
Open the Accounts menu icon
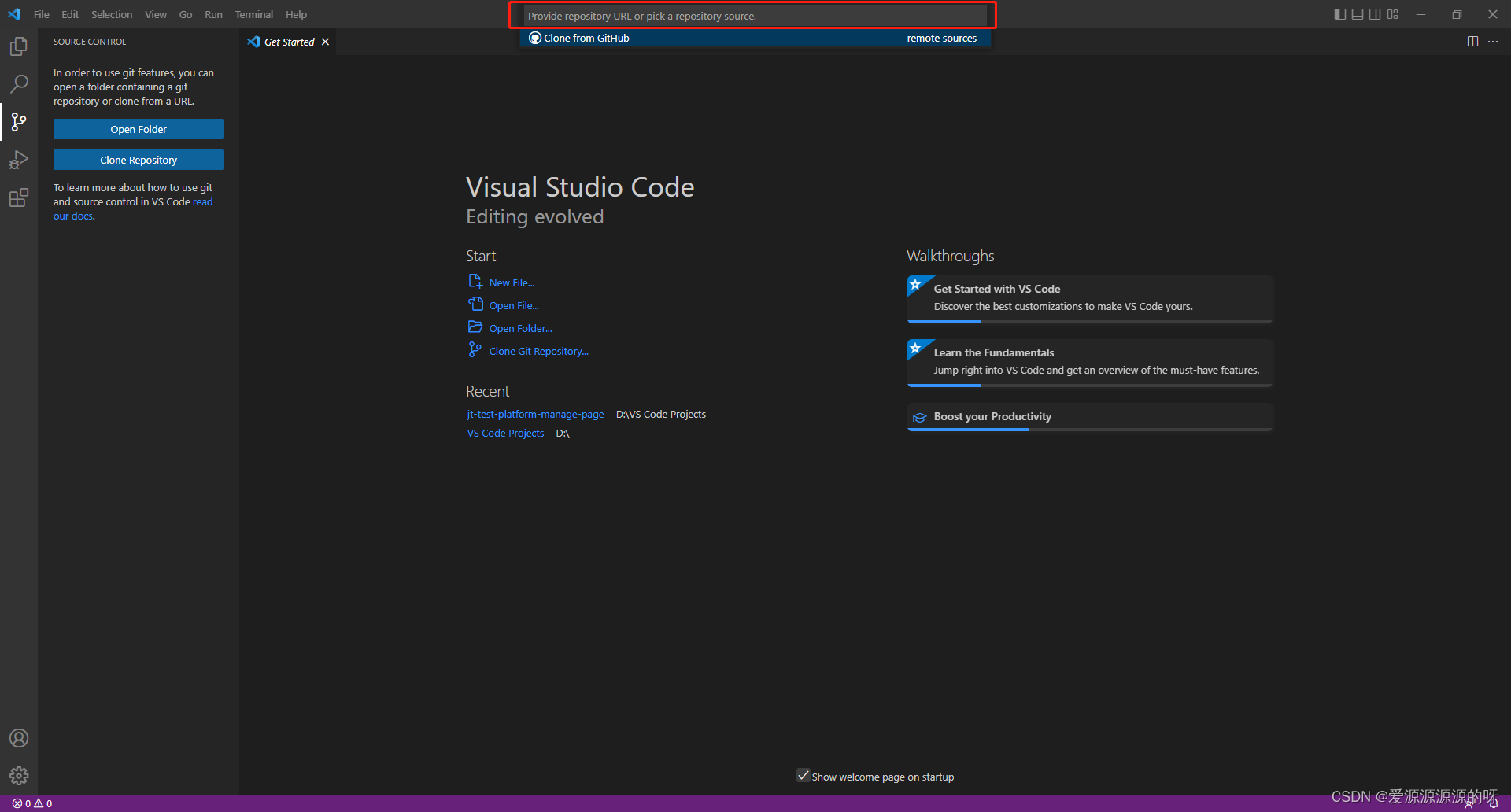(x=19, y=738)
